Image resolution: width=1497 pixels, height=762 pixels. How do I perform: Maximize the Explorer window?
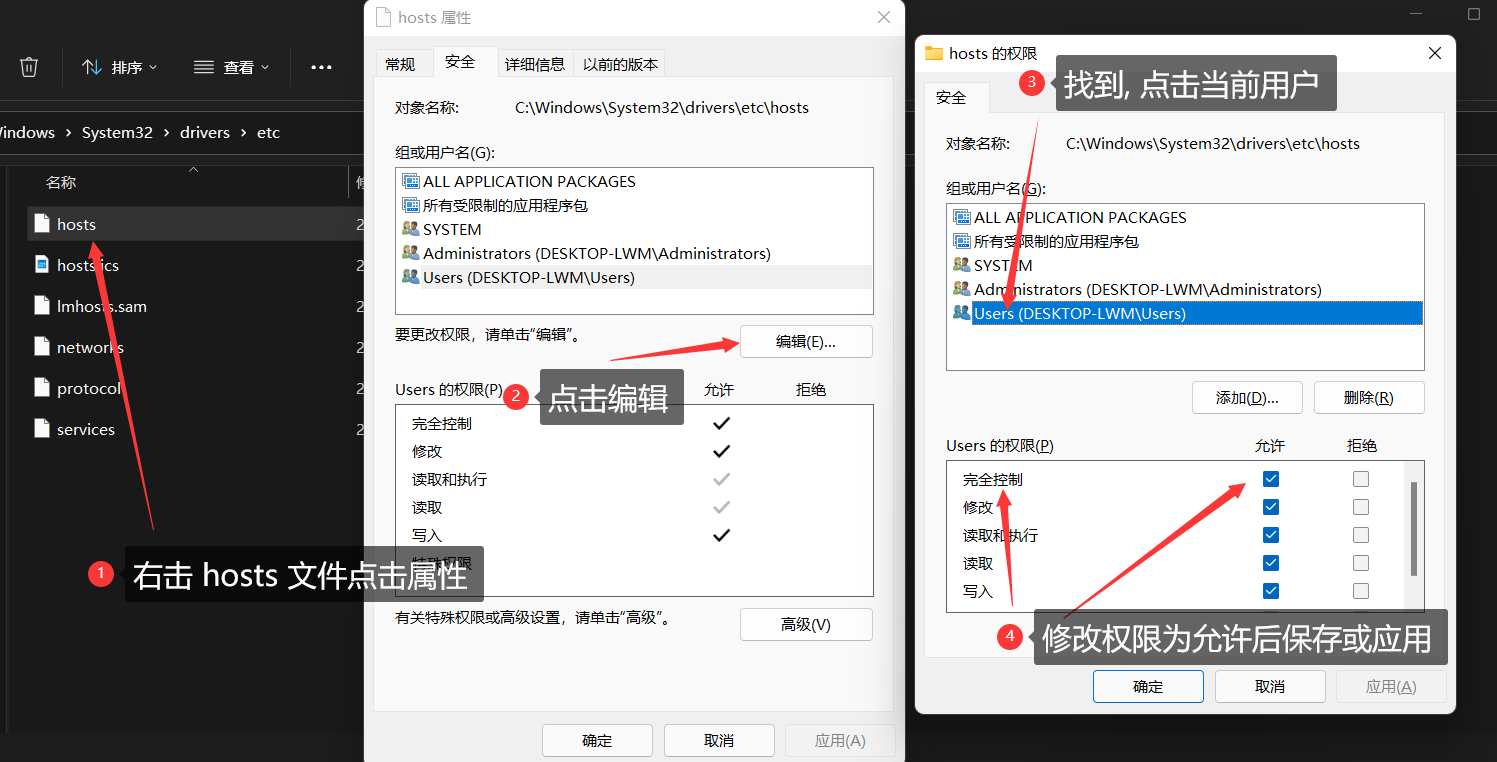tap(1474, 14)
